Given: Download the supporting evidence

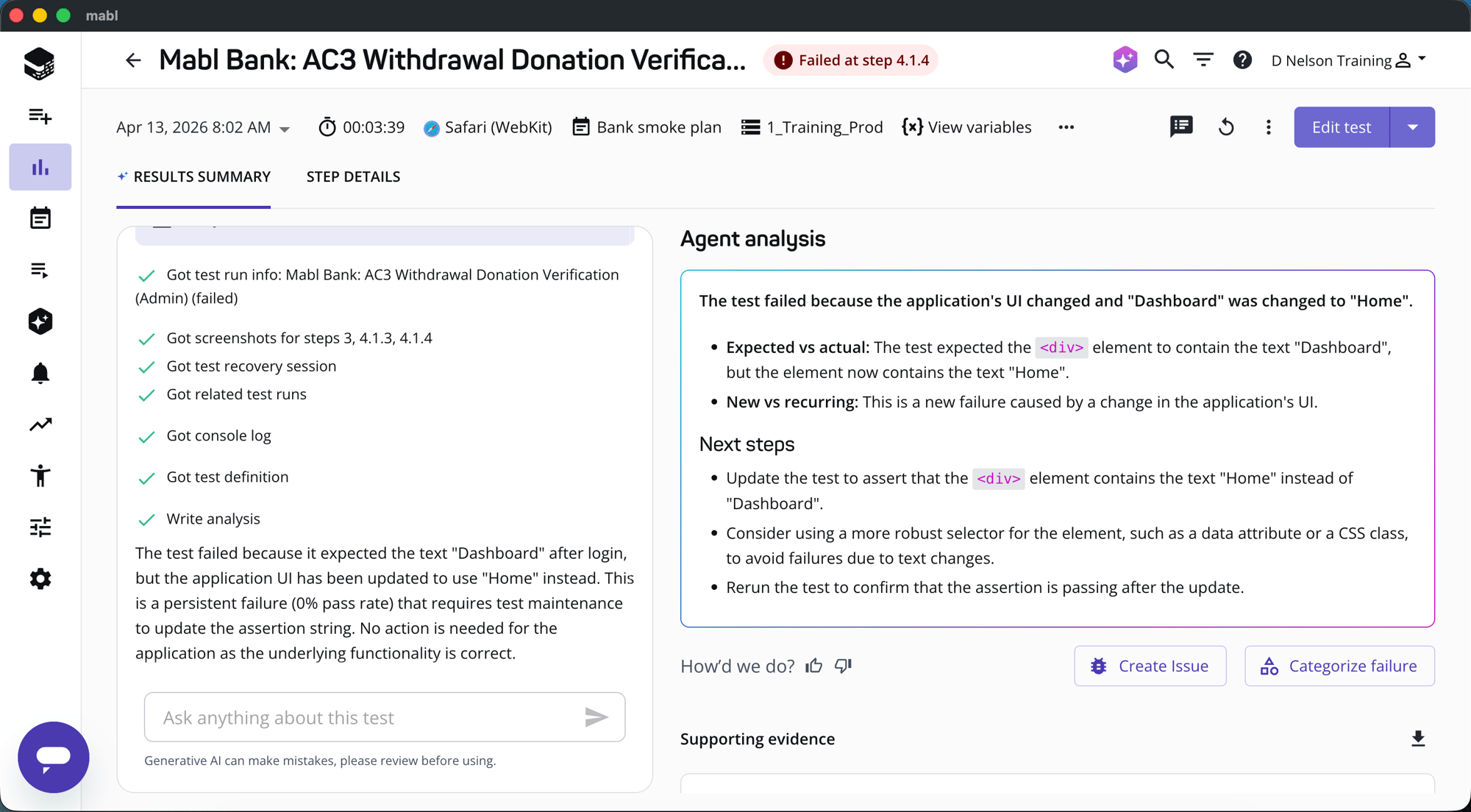Looking at the screenshot, I should click(1418, 738).
